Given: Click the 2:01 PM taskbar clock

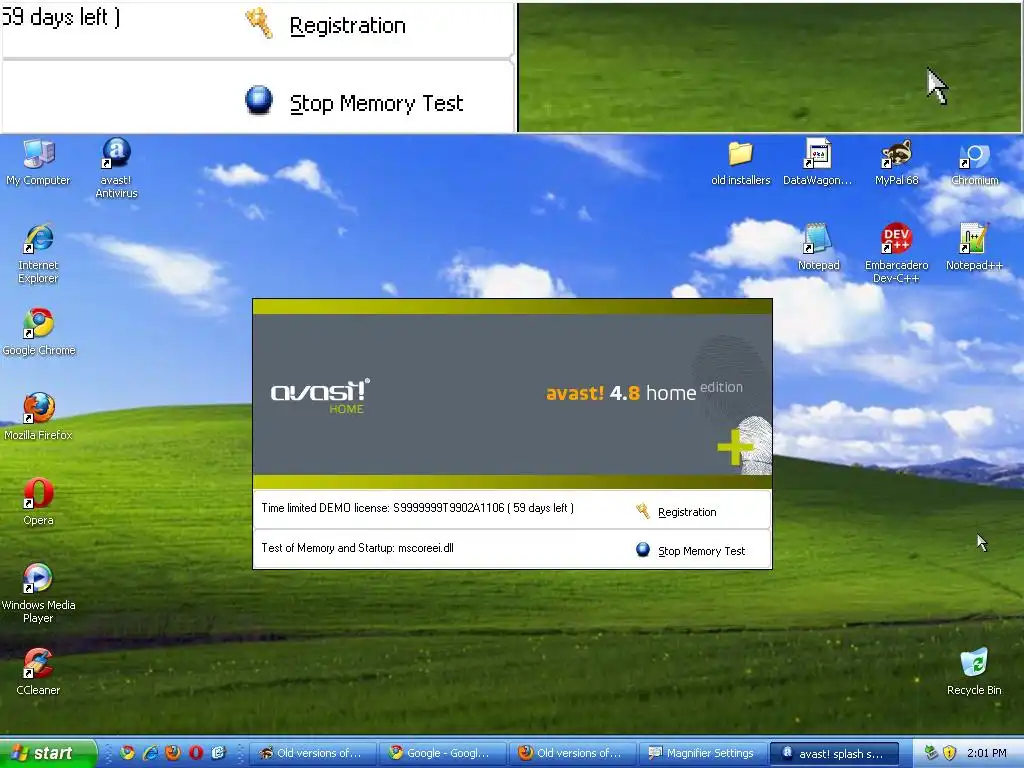Looking at the screenshot, I should coord(986,753).
